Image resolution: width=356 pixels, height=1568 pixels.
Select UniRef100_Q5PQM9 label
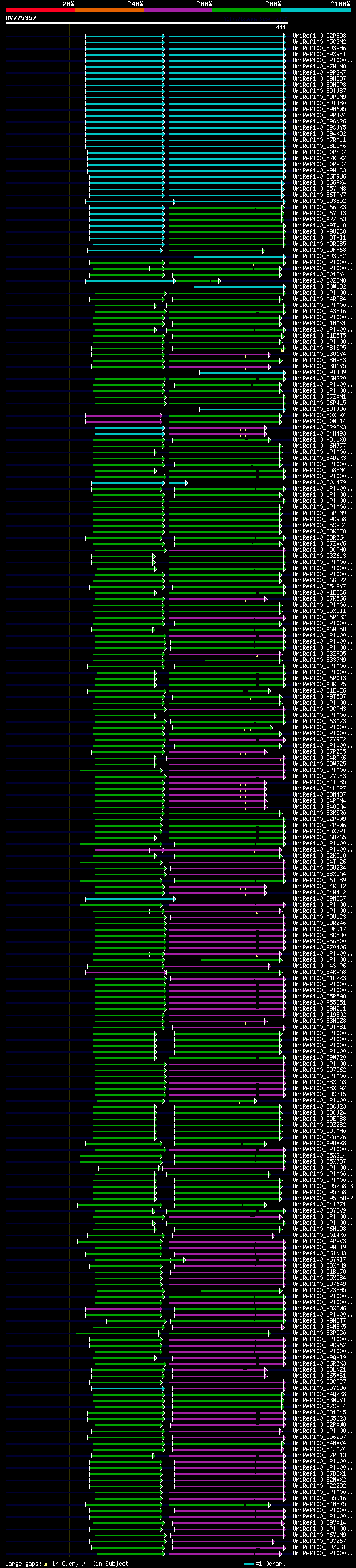pyautogui.click(x=319, y=513)
